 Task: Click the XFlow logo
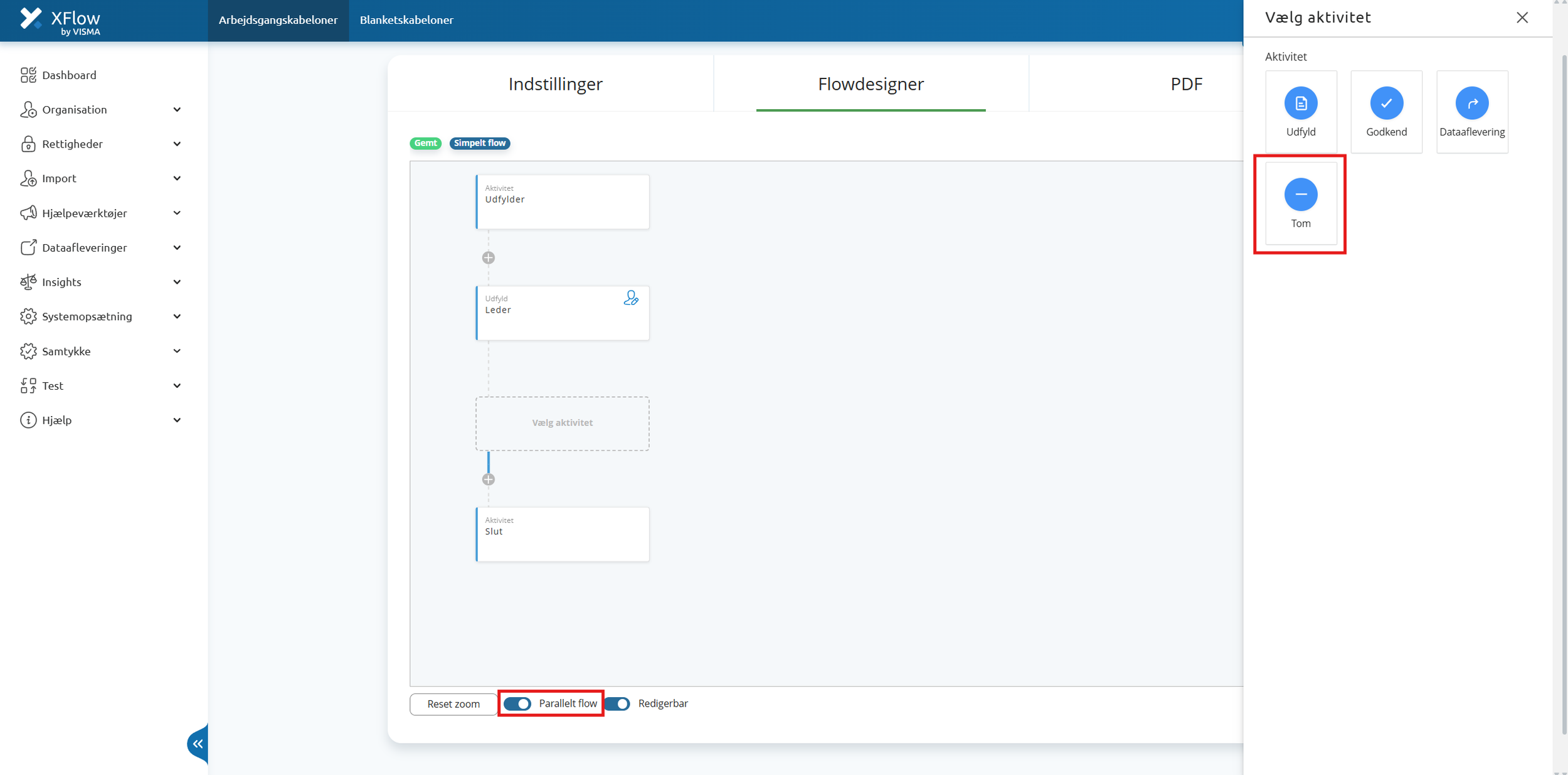coord(60,20)
